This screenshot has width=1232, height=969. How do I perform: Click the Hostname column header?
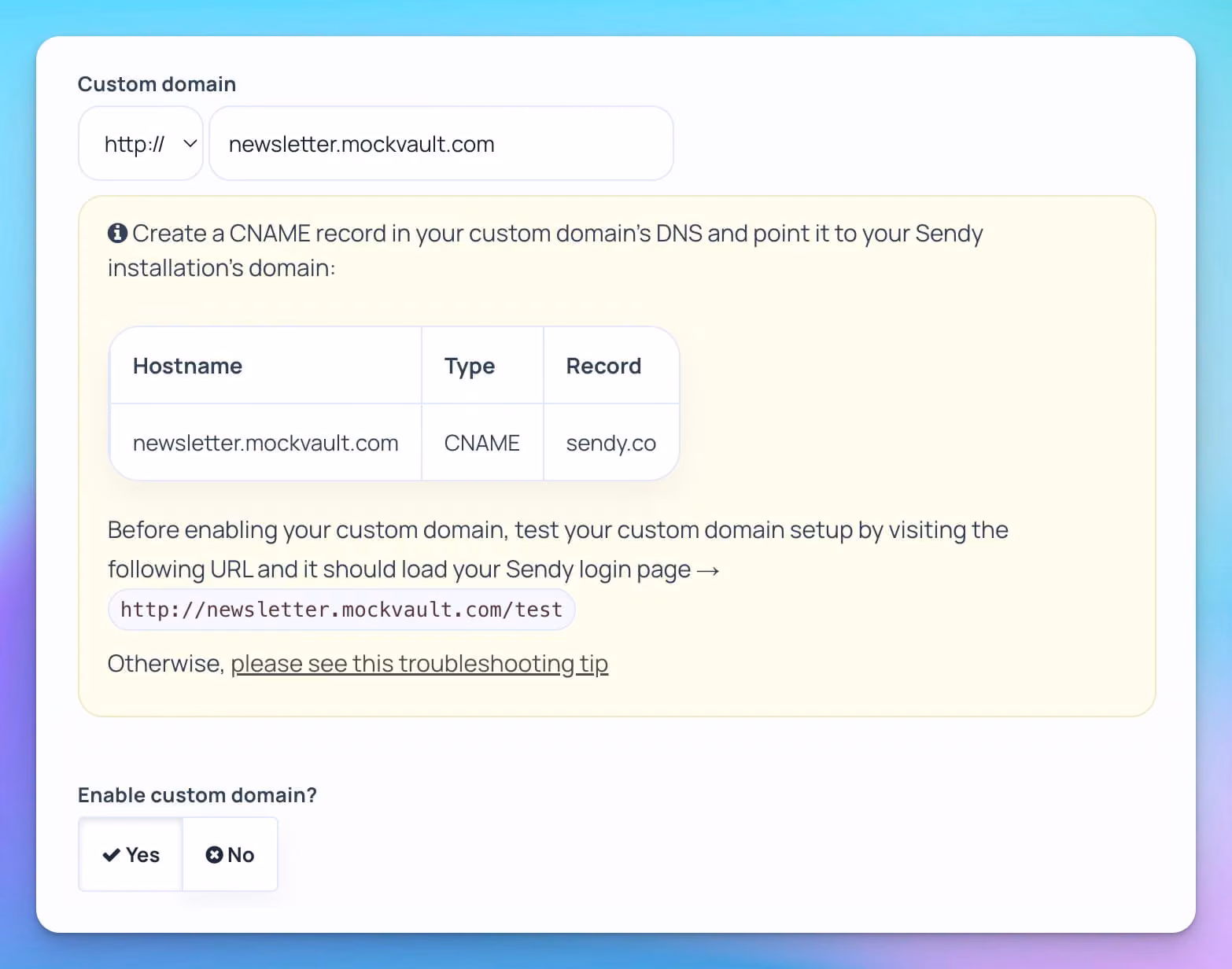click(266, 366)
